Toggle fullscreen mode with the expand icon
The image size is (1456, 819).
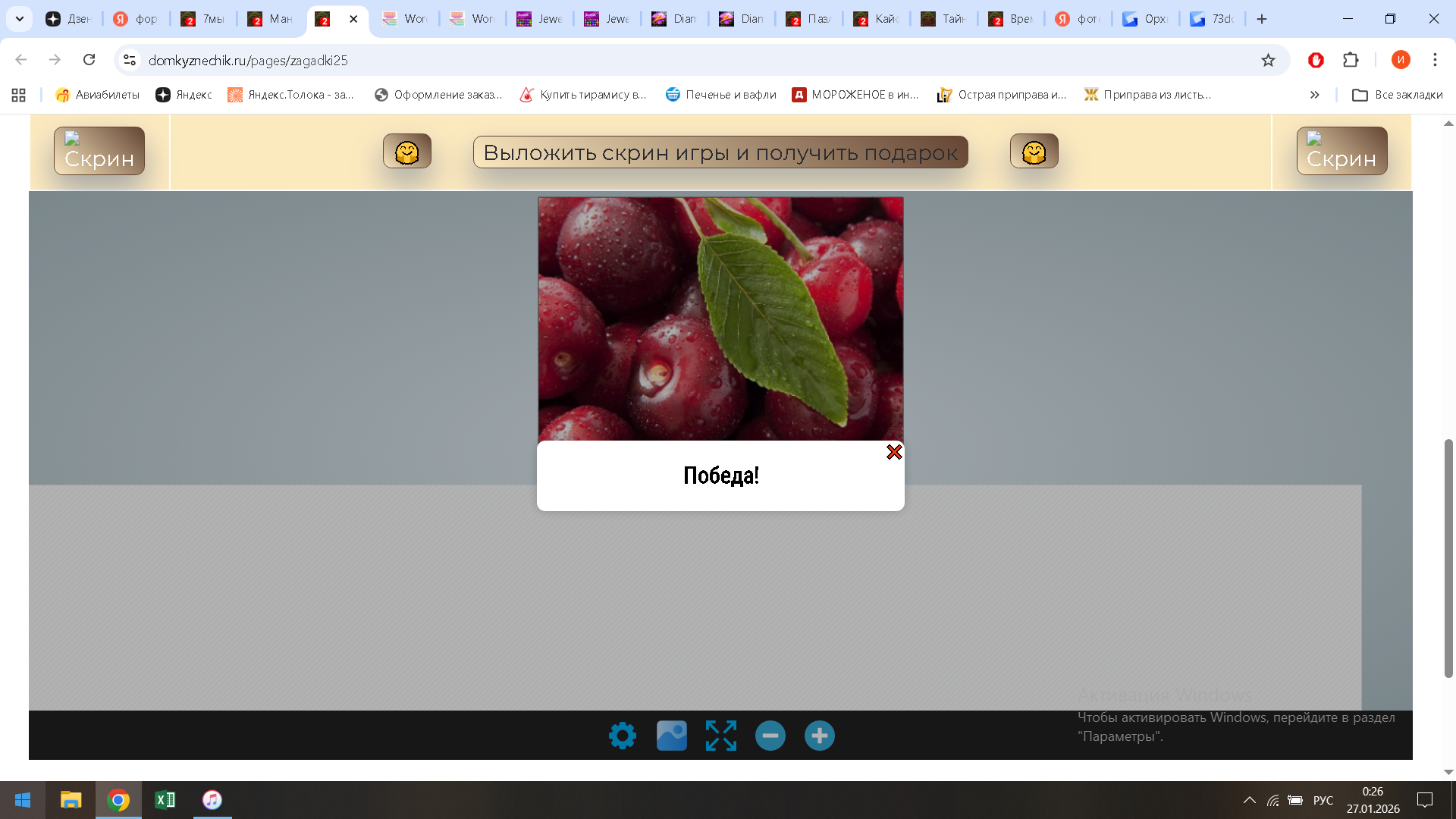[720, 736]
